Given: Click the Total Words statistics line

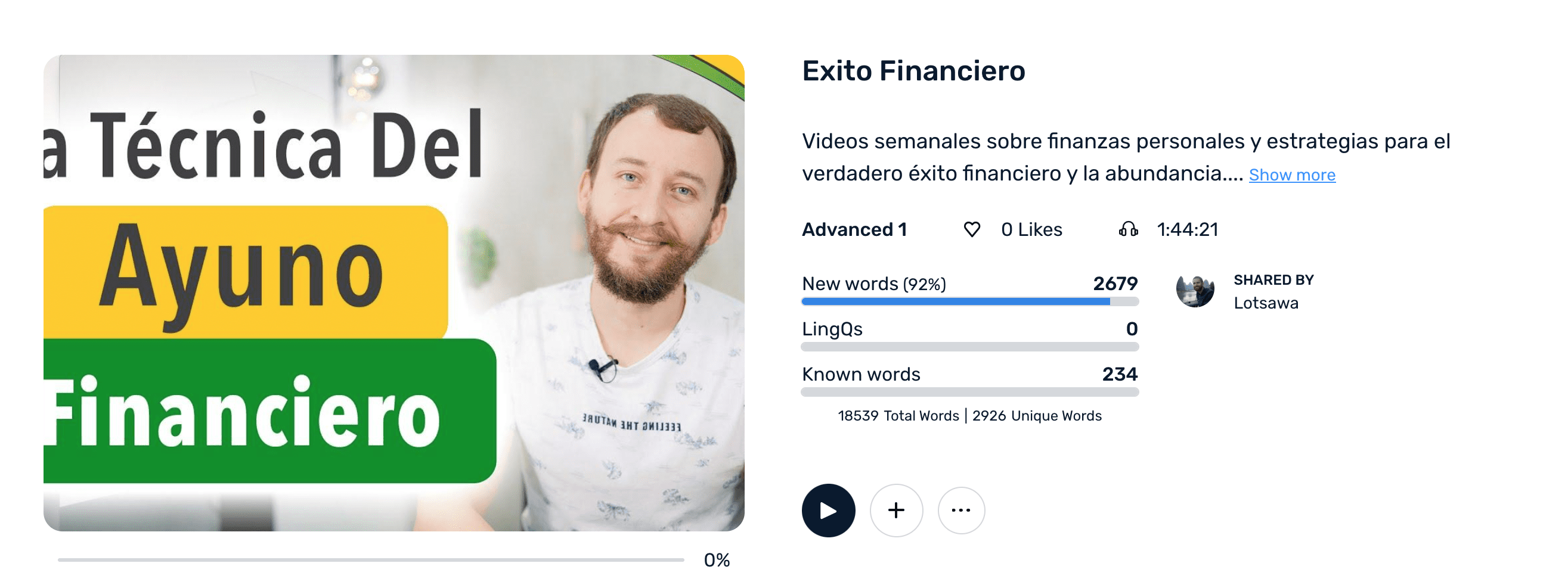Looking at the screenshot, I should 969,416.
